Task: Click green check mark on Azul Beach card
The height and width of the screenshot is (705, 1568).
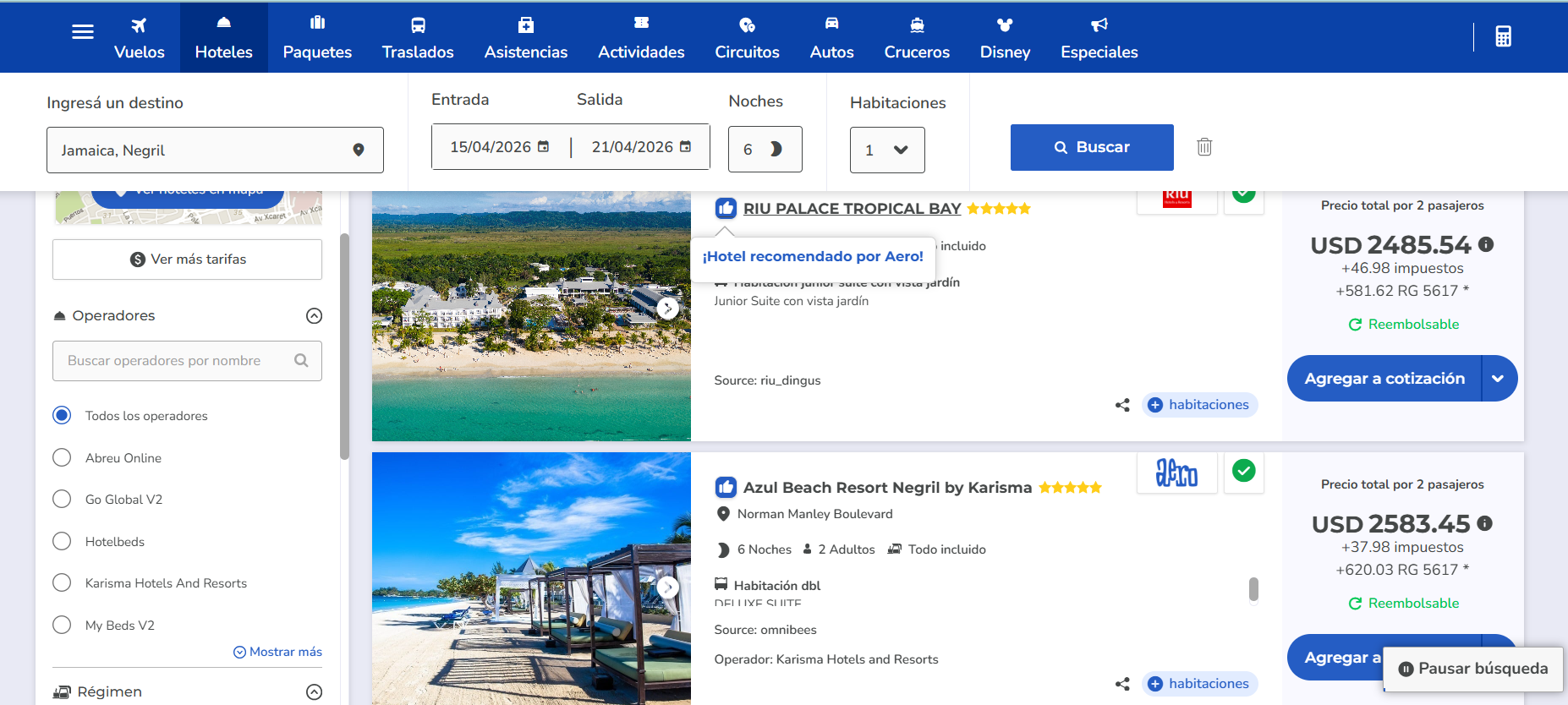Action: click(1243, 471)
